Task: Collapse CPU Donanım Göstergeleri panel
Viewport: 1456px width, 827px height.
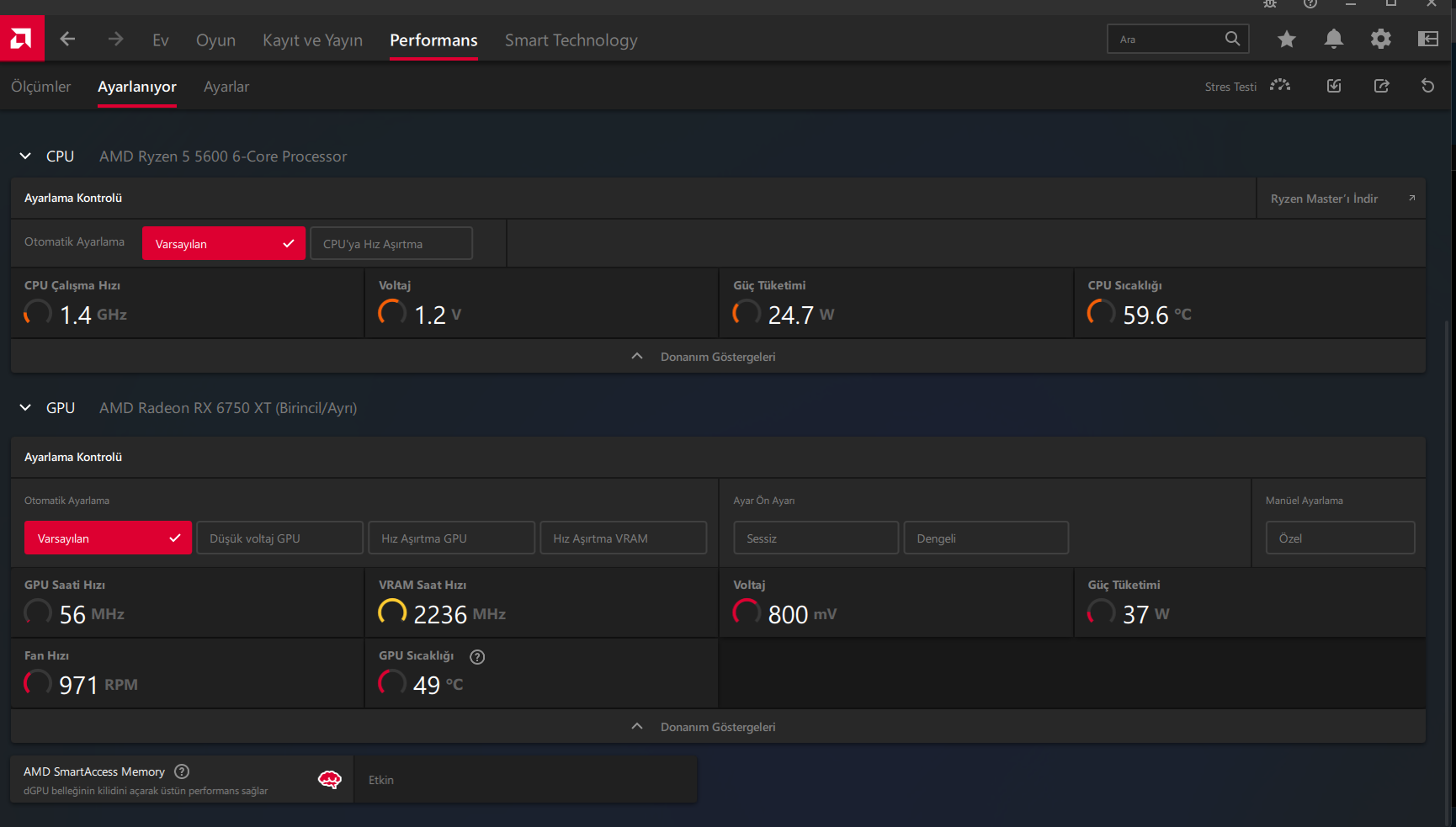Action: click(x=718, y=357)
